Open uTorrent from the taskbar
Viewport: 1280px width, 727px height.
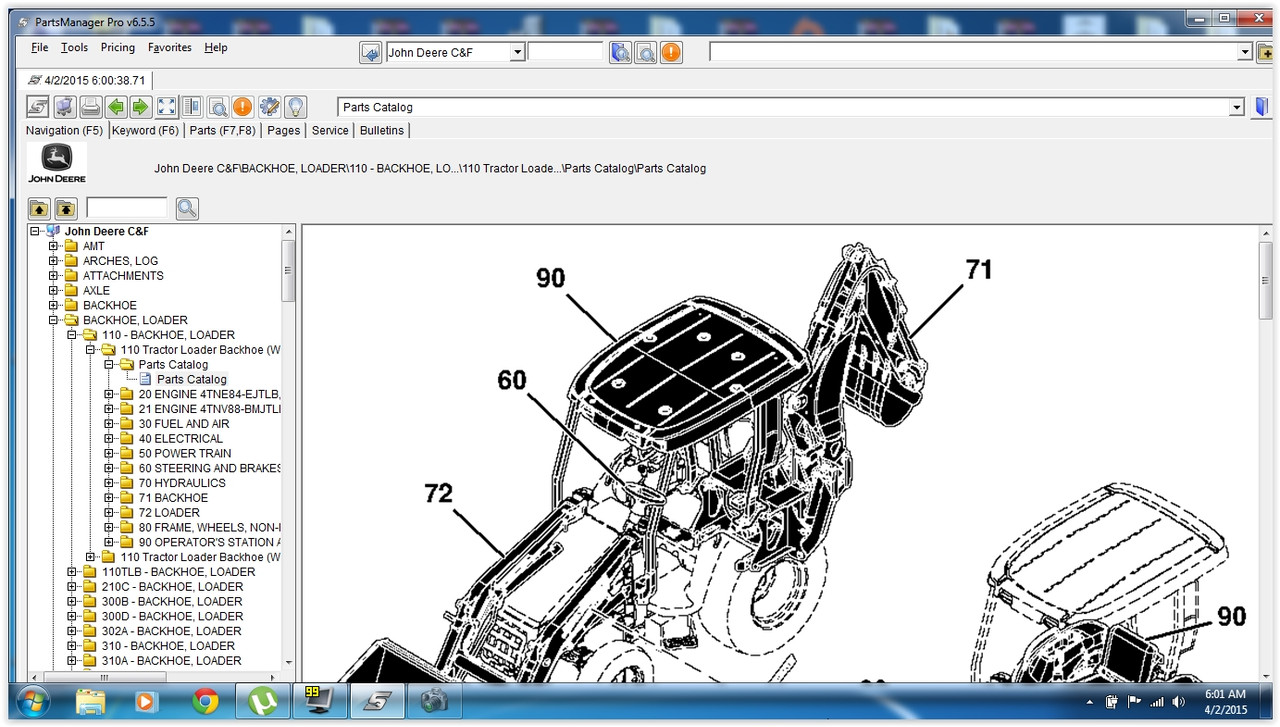pyautogui.click(x=262, y=702)
